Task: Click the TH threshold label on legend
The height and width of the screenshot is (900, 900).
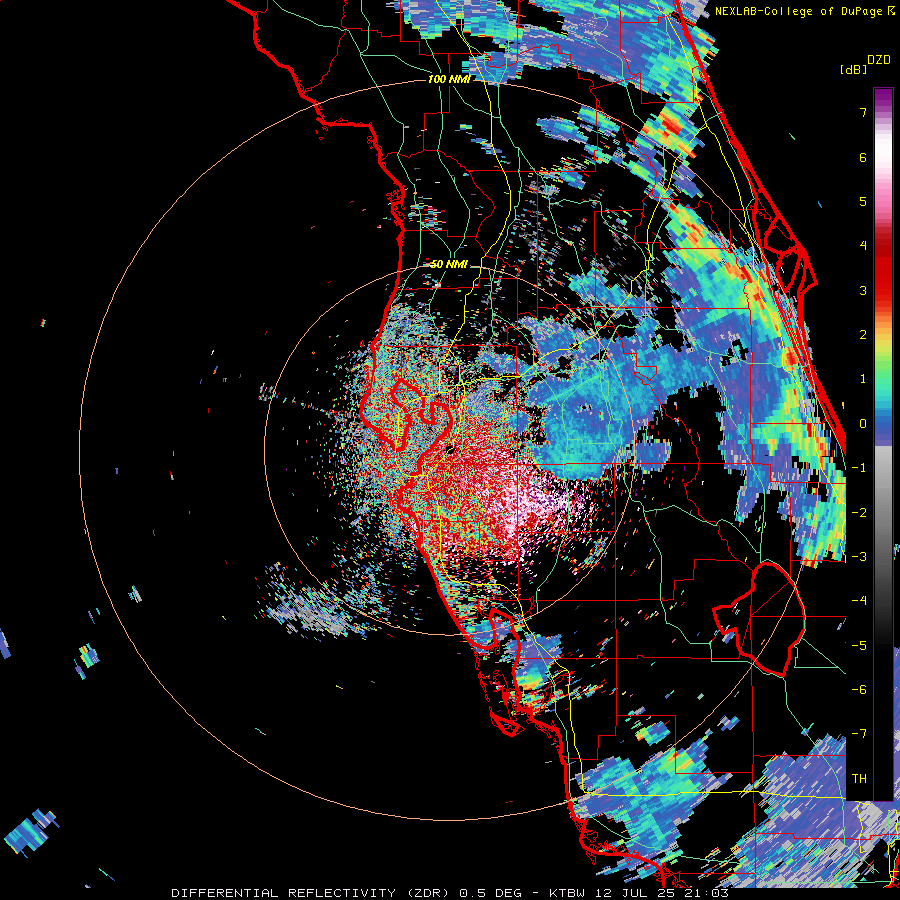Action: (859, 779)
